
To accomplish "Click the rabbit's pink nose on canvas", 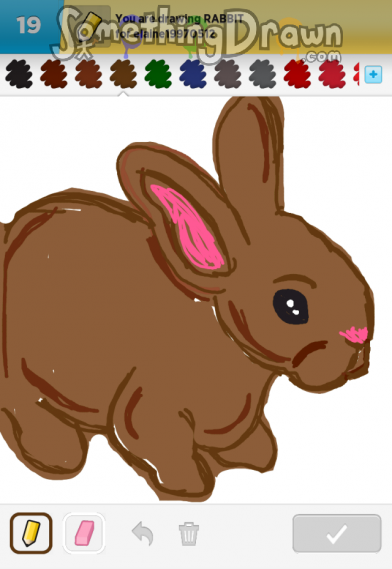I will (354, 335).
